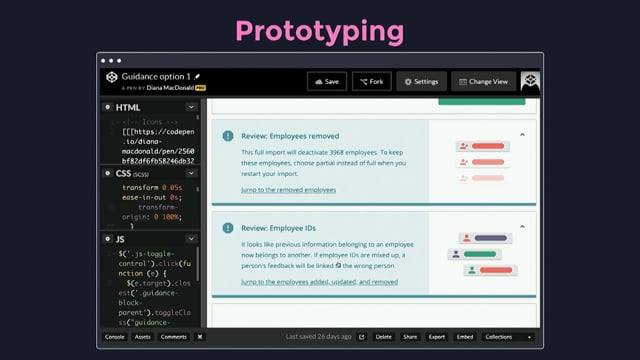Click the Guidance option 1 pen title
This screenshot has width=640, height=360.
coord(156,76)
